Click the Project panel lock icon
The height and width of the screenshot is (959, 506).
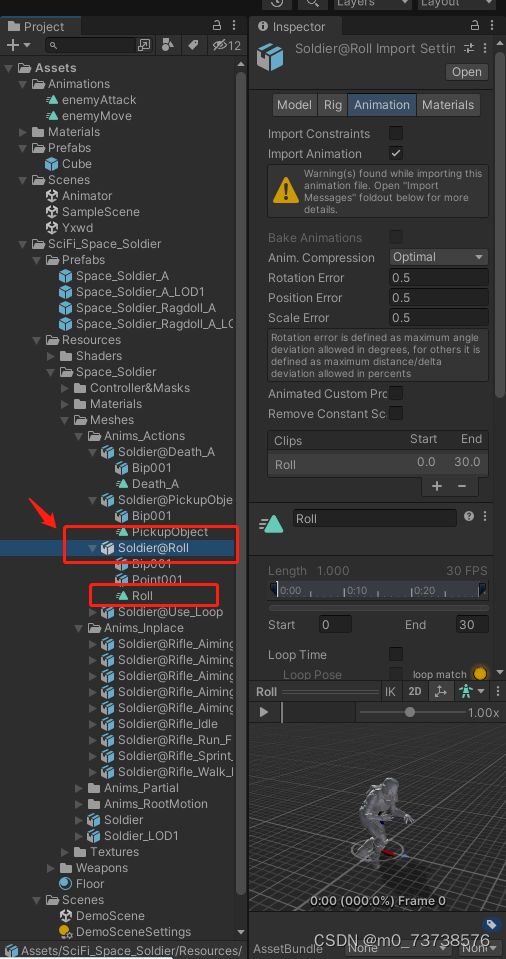(217, 26)
